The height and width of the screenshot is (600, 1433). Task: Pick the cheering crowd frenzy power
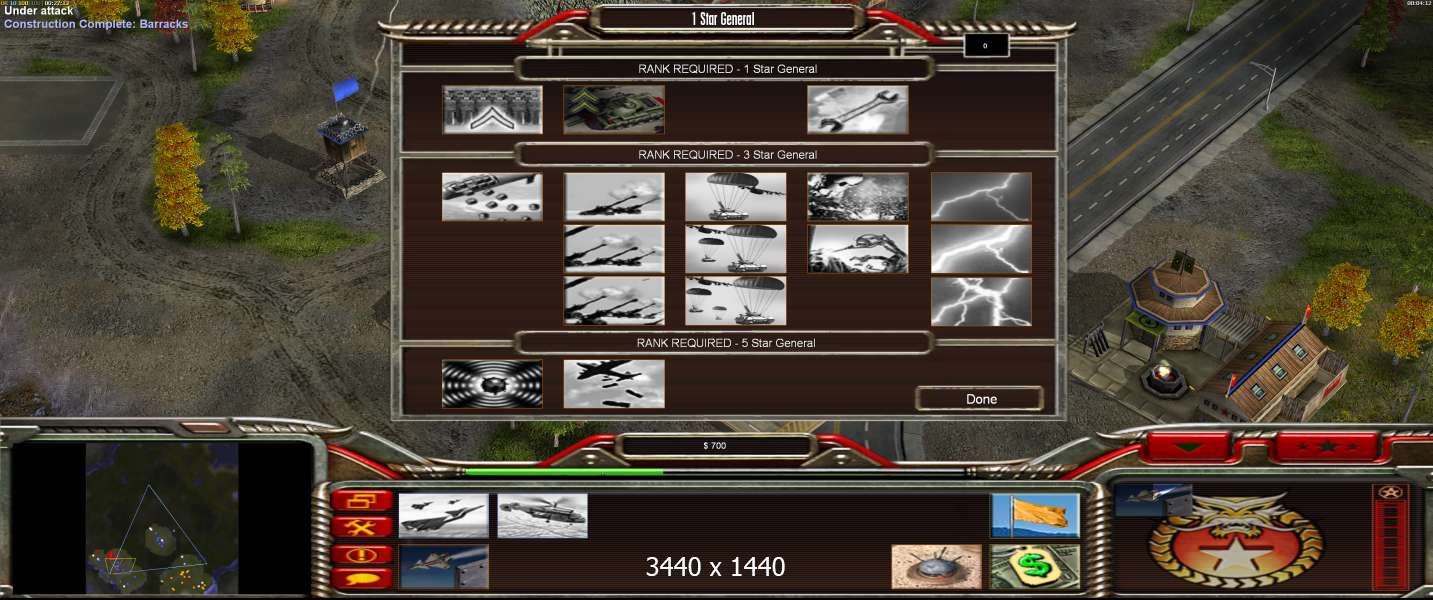click(x=858, y=197)
